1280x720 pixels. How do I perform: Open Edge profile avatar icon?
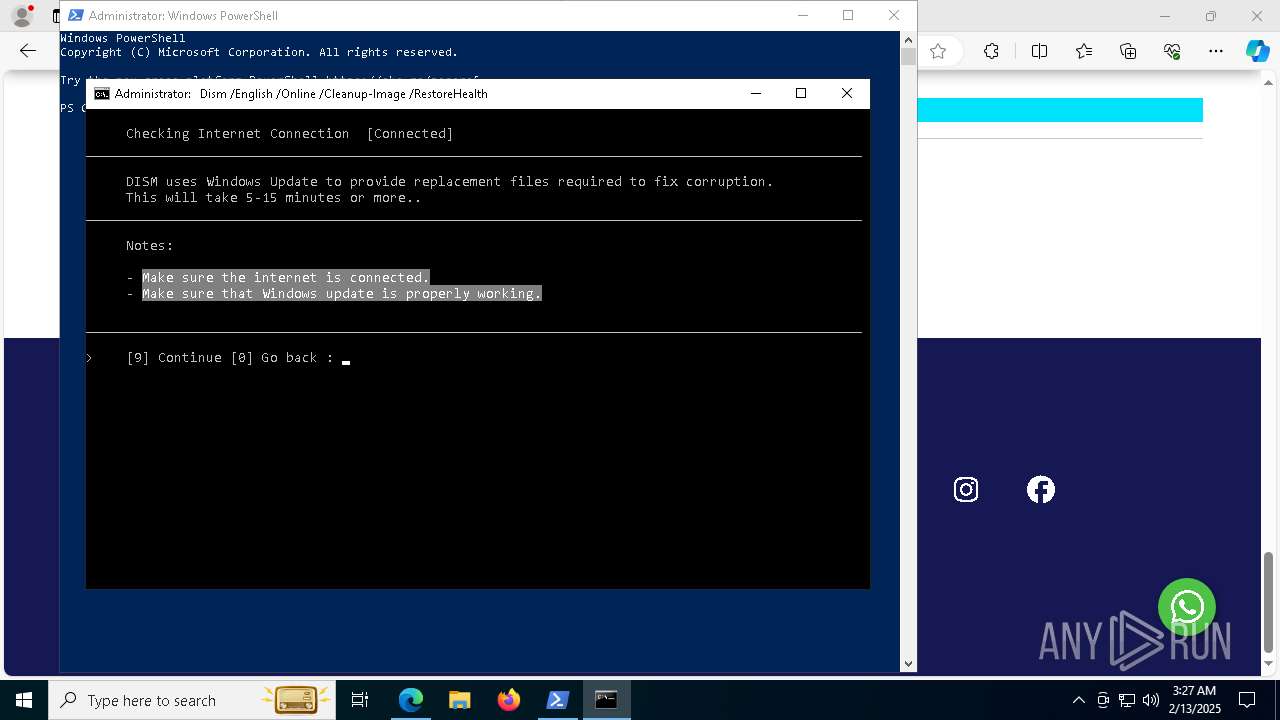21,16
